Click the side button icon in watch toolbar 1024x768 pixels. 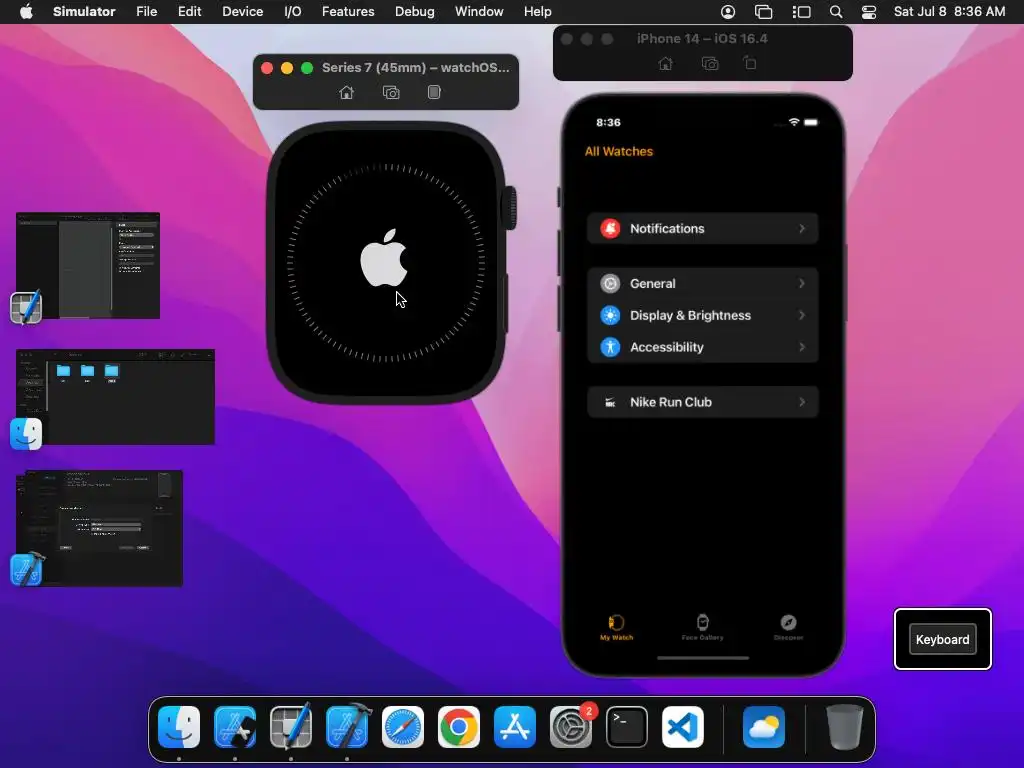(434, 92)
